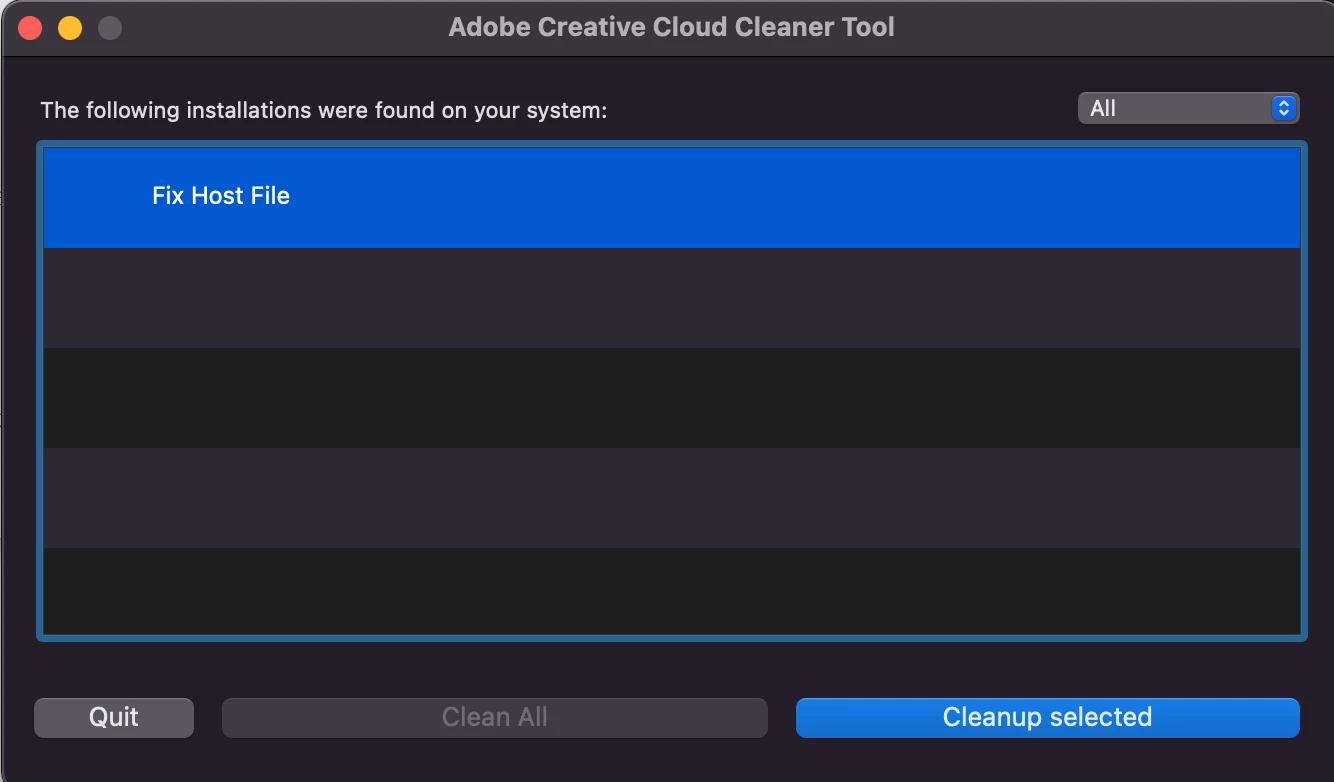Click the Cleanup selected button
The height and width of the screenshot is (782, 1334).
[1047, 717]
